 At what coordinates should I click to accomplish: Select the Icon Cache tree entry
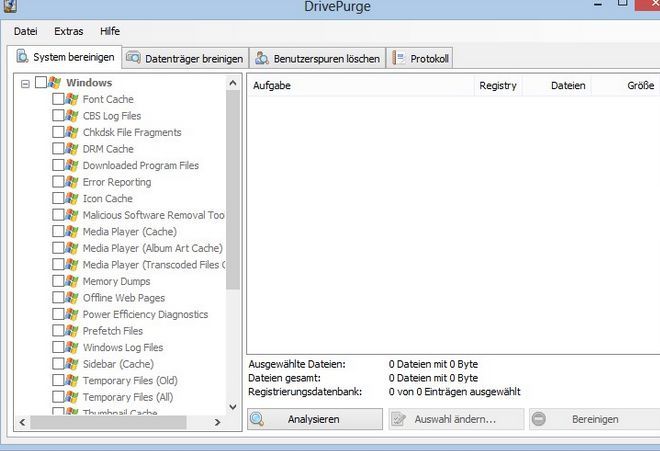[x=108, y=198]
